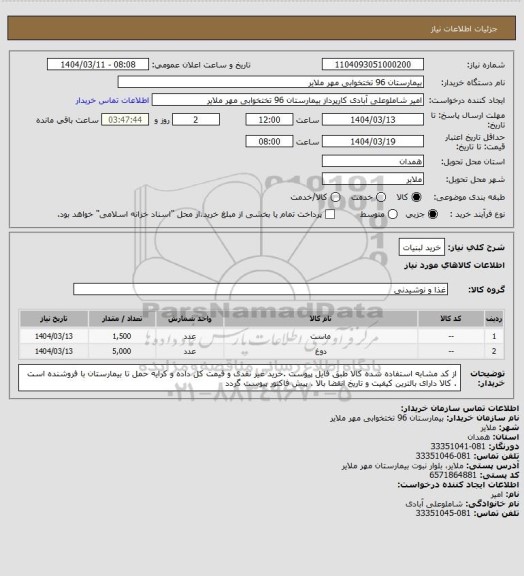Click the نام کالا column header

pos(320,318)
